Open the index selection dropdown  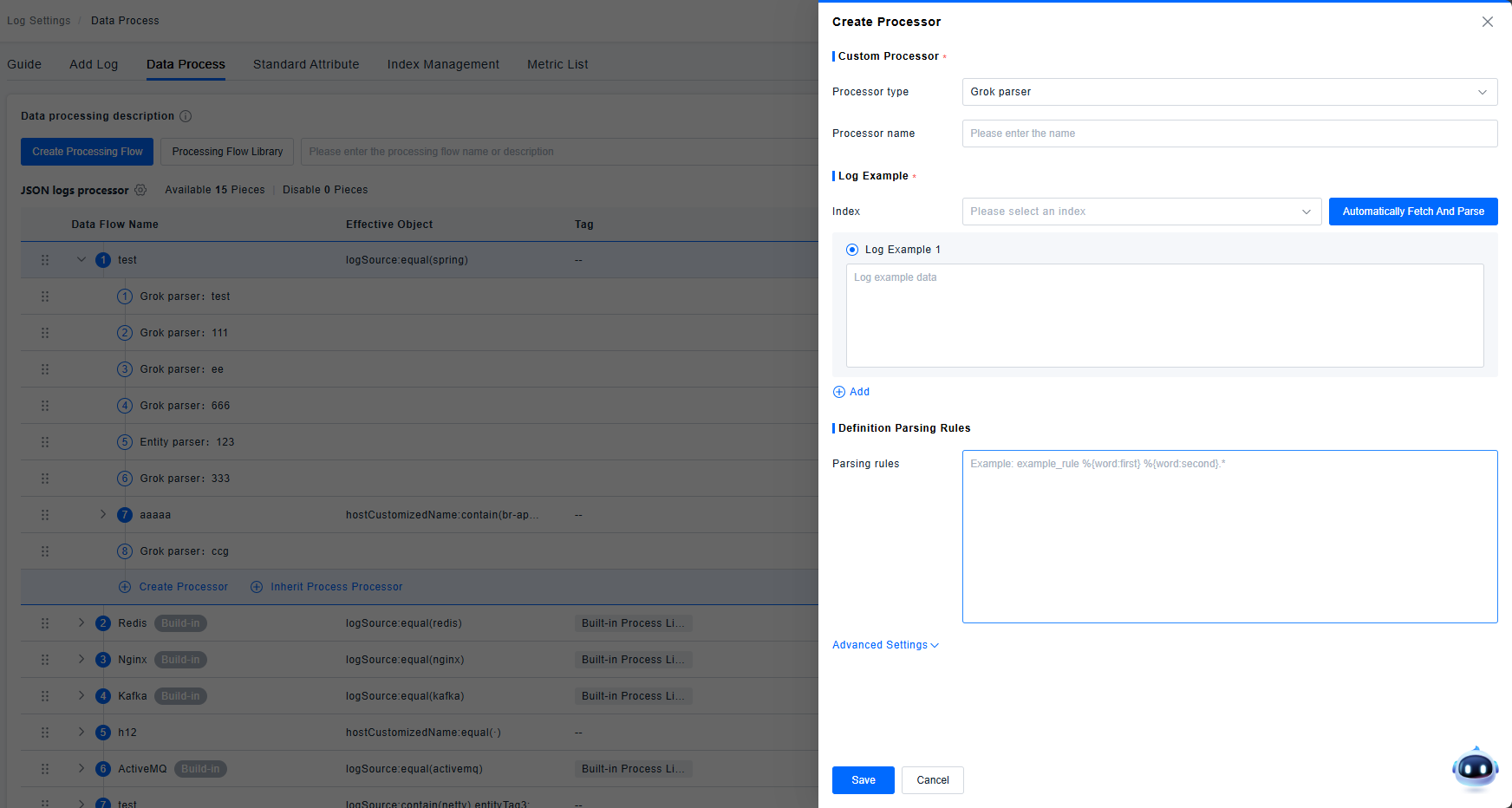(1141, 212)
